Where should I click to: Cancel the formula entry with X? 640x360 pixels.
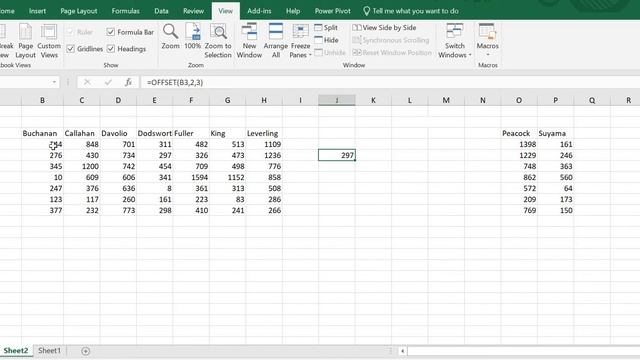point(87,82)
